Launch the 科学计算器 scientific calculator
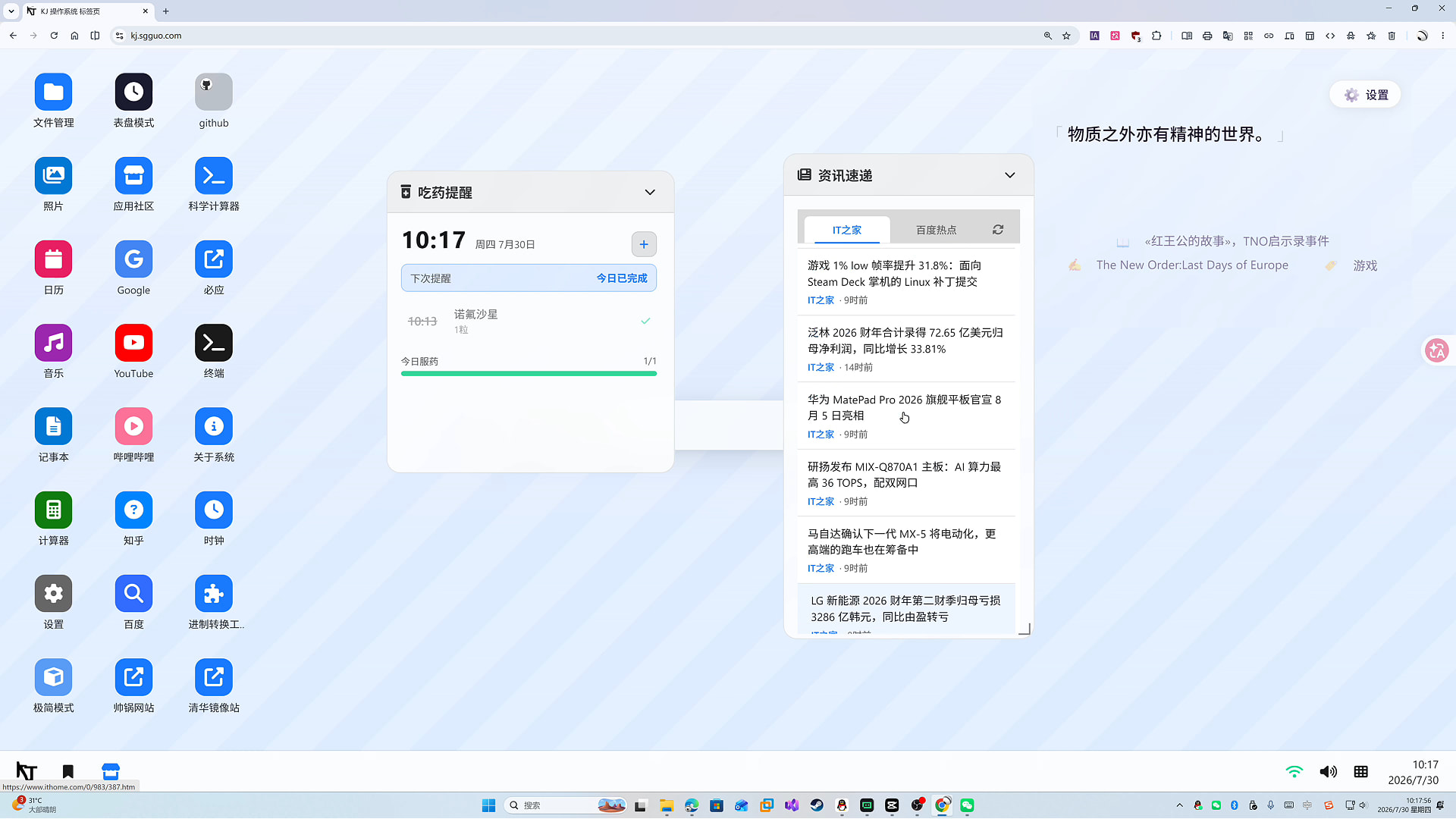1456x819 pixels. pyautogui.click(x=214, y=176)
